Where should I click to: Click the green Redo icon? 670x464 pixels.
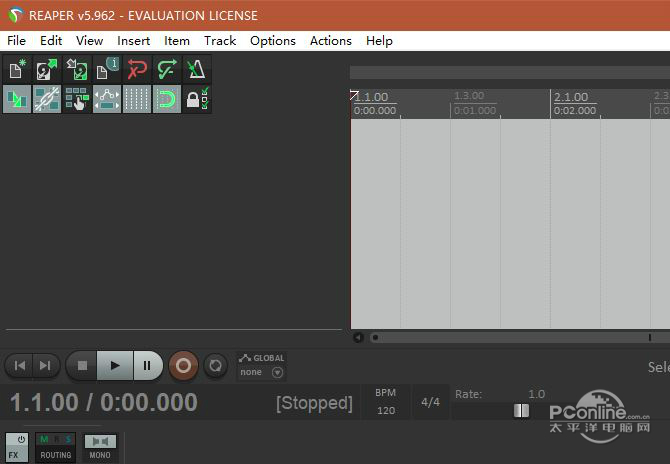coord(167,69)
